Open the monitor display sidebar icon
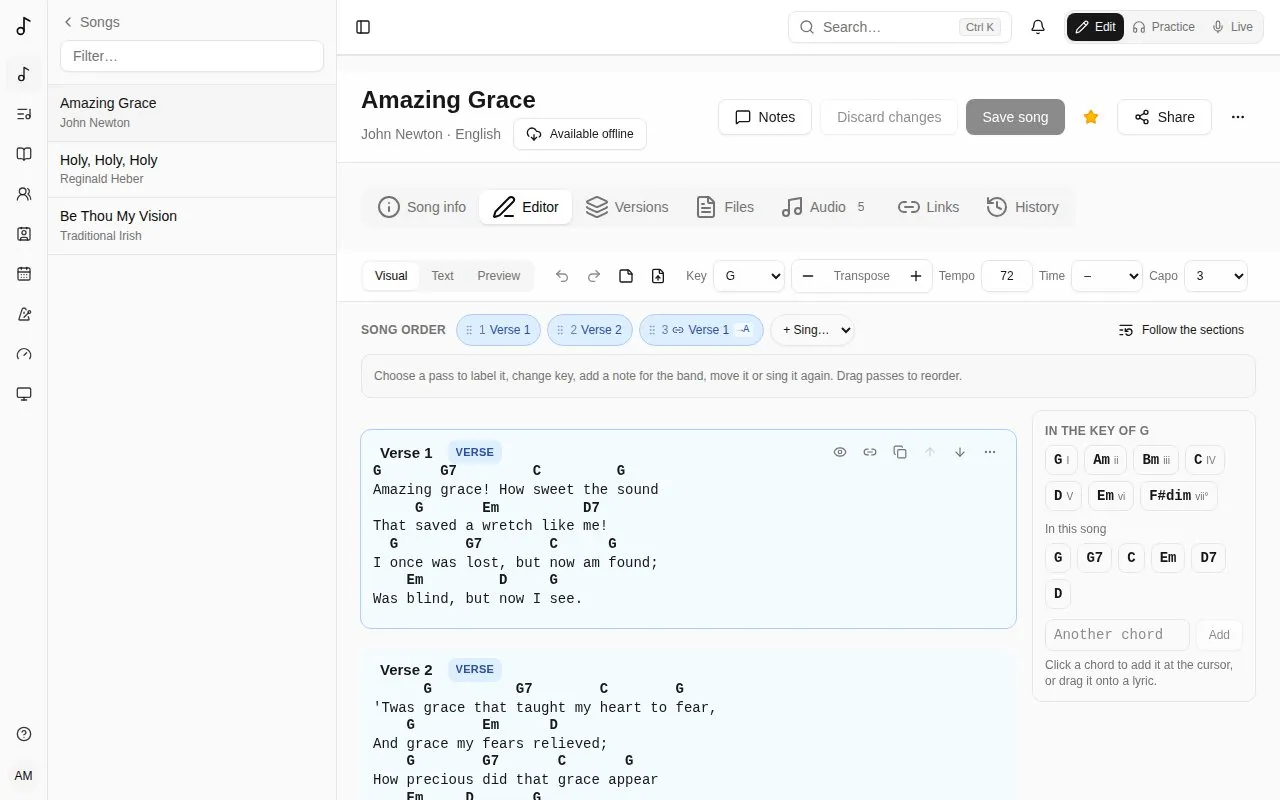The image size is (1280, 800). (x=24, y=394)
